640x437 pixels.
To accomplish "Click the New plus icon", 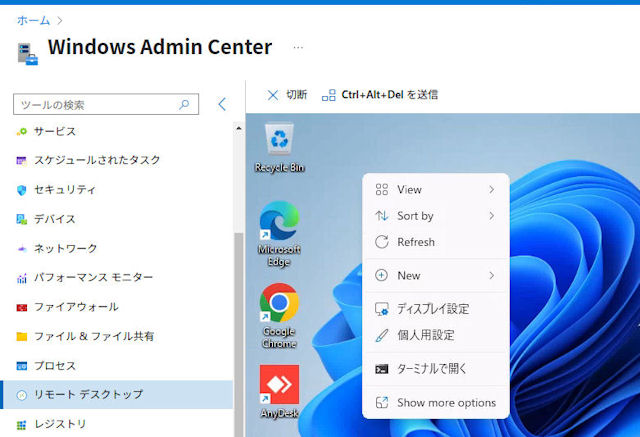I will [x=381, y=275].
